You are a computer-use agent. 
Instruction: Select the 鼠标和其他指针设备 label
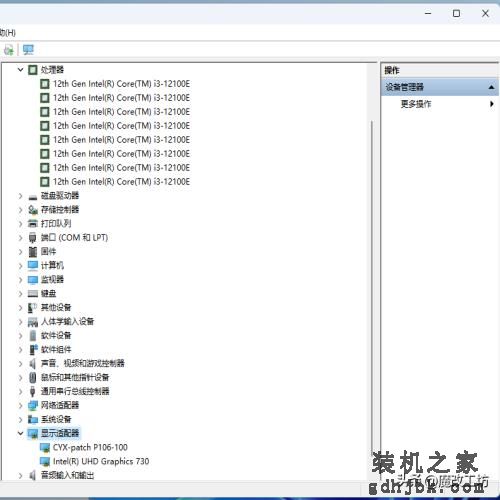[x=75, y=377]
